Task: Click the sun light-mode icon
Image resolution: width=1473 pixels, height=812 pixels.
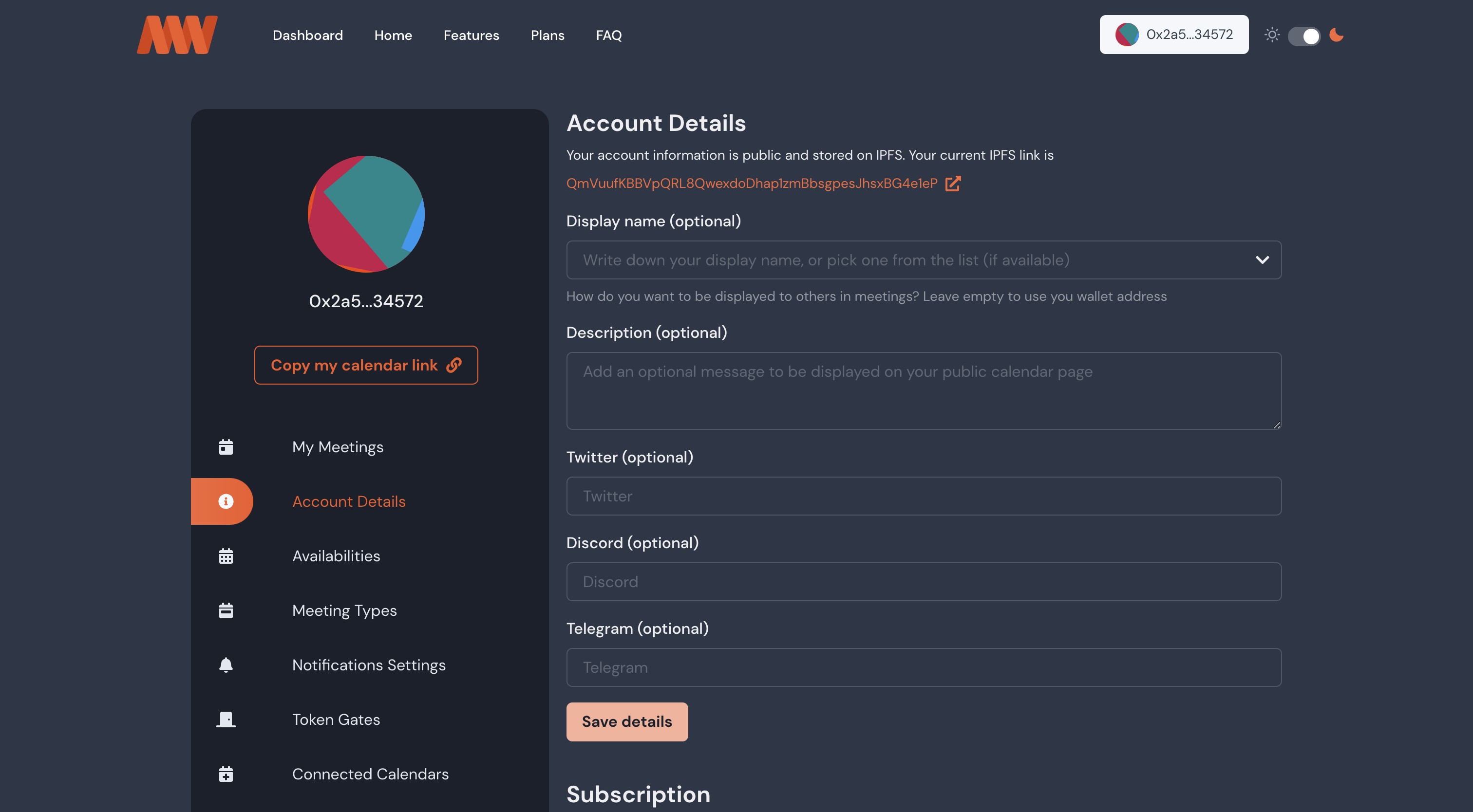Action: pos(1272,35)
